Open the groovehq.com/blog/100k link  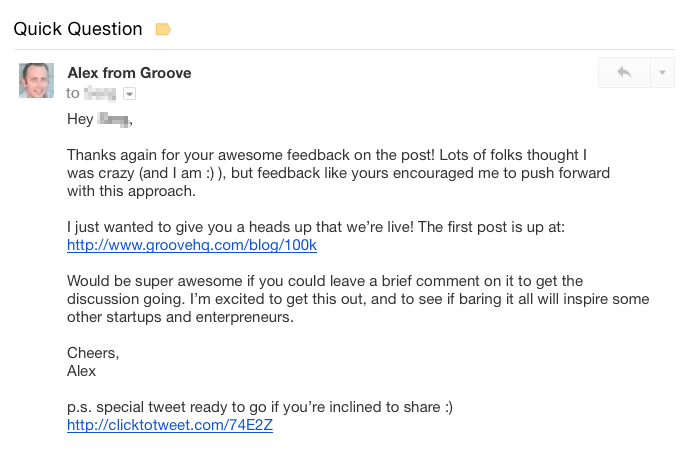tap(192, 245)
